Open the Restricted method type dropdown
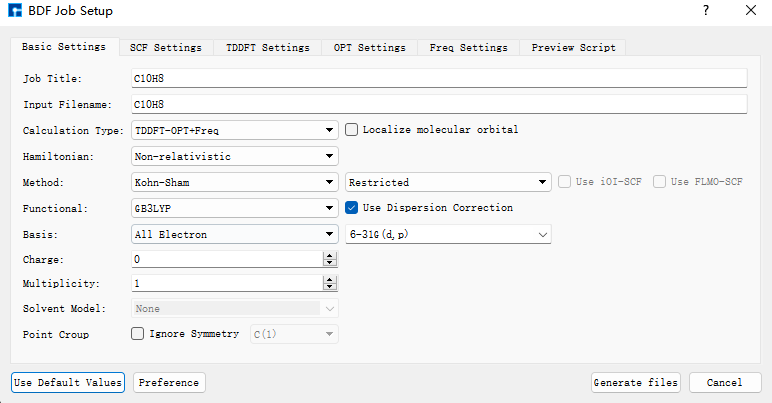The width and height of the screenshot is (772, 403). point(448,182)
